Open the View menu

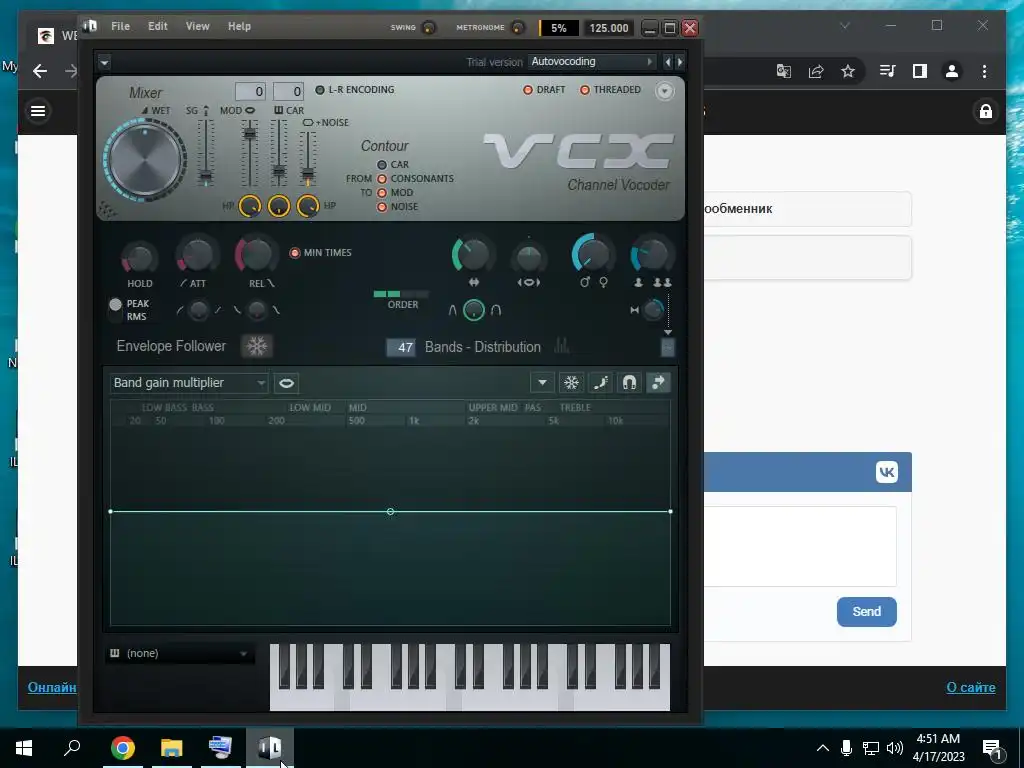197,26
